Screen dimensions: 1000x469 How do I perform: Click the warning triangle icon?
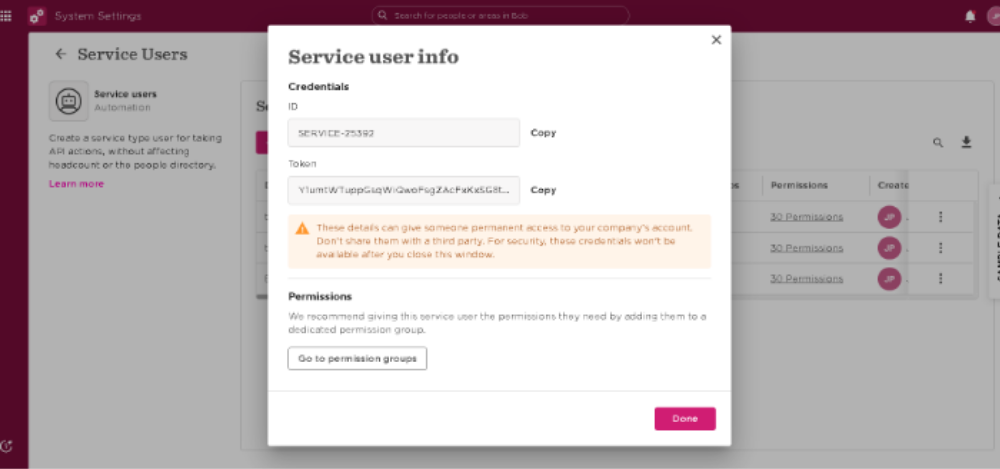(302, 228)
